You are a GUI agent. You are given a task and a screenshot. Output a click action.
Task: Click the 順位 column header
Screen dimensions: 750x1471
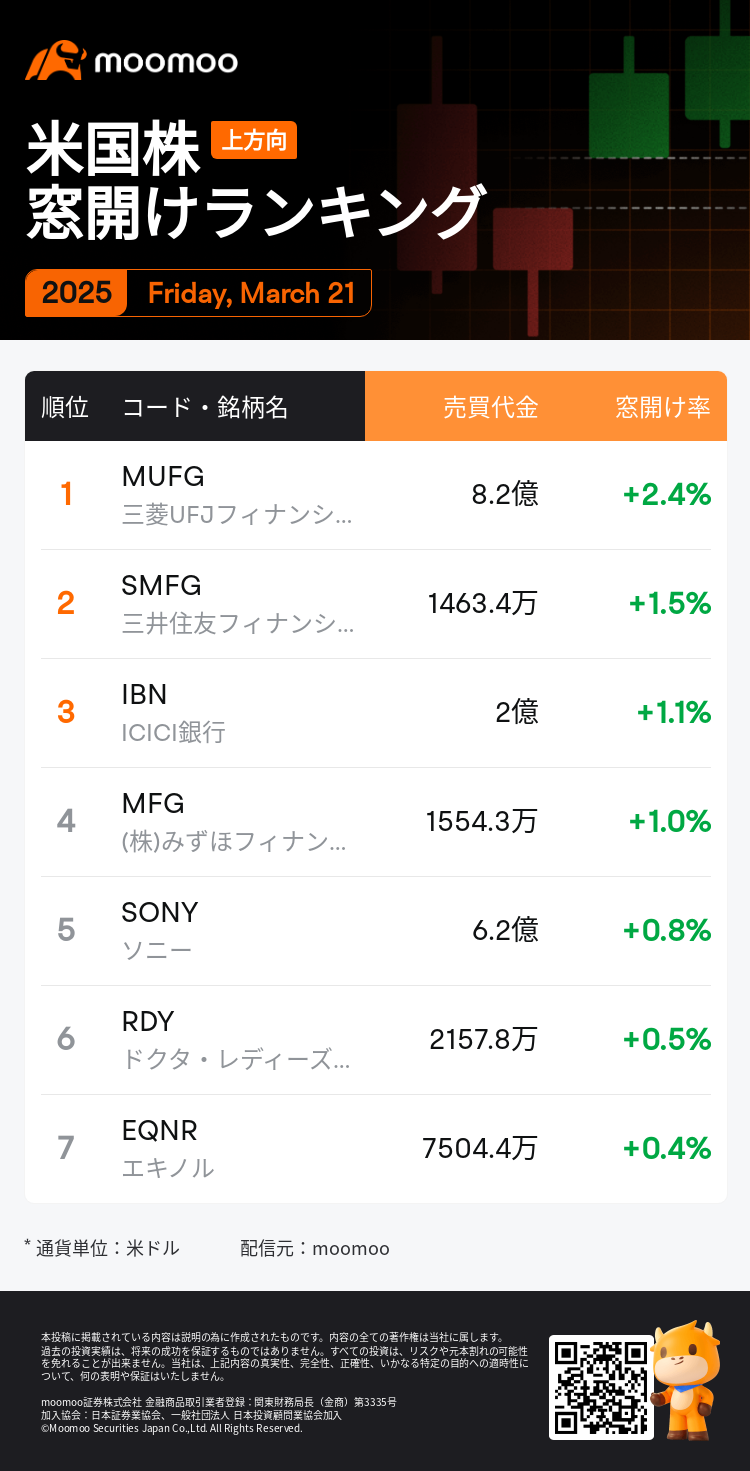pos(65,407)
